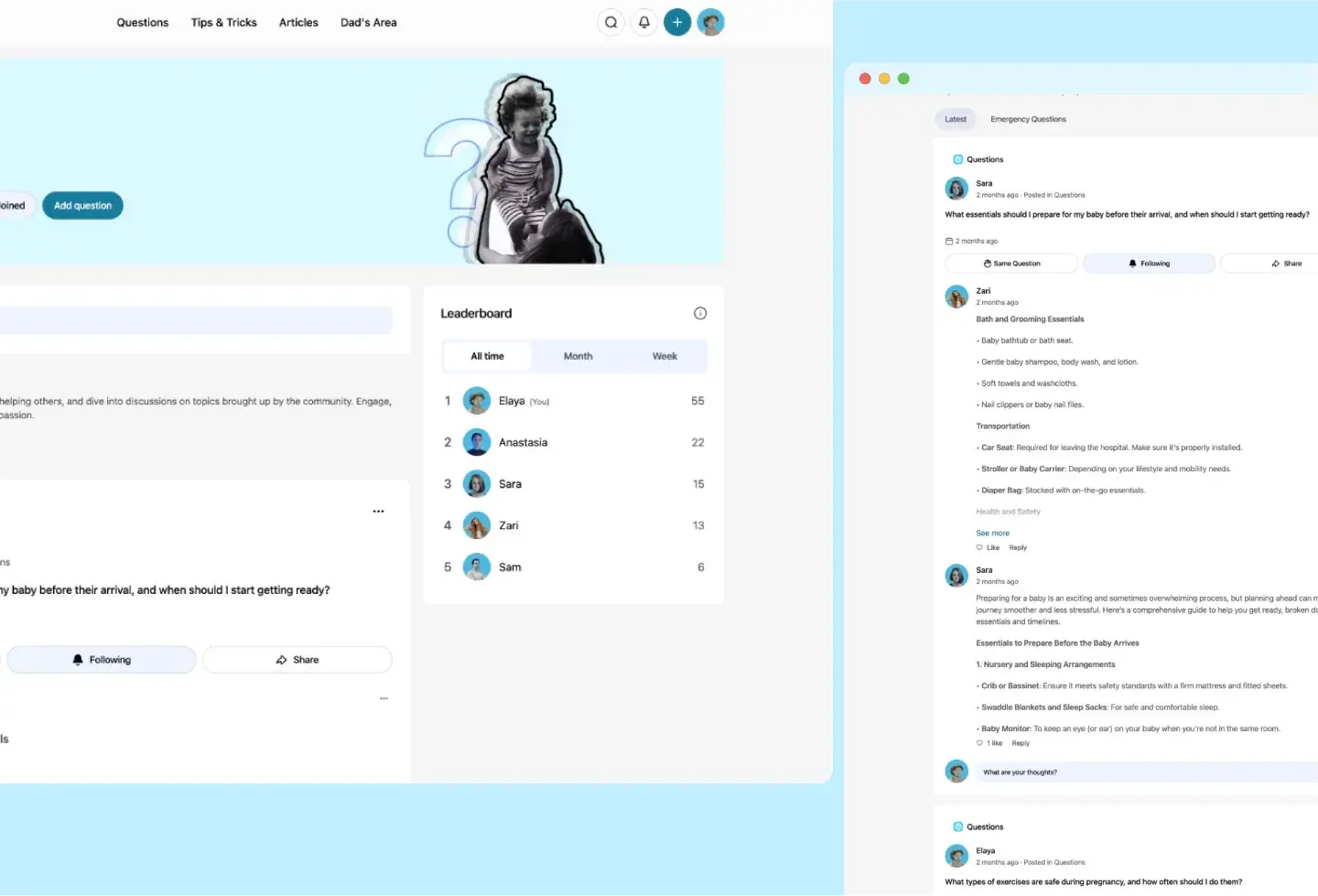Viewport: 1318px width, 896px height.
Task: Click Sam's avatar in Leaderboard
Action: pos(477,567)
